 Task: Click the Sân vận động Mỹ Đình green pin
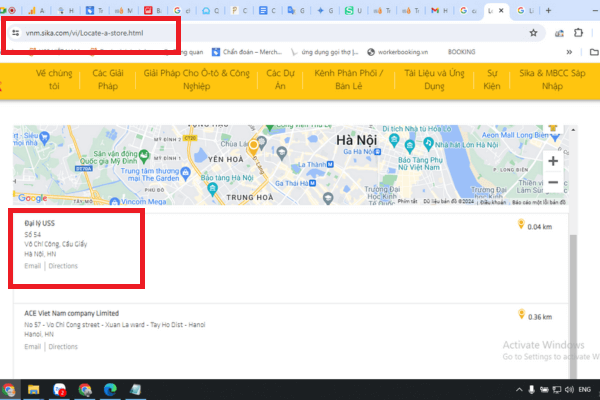click(144, 155)
